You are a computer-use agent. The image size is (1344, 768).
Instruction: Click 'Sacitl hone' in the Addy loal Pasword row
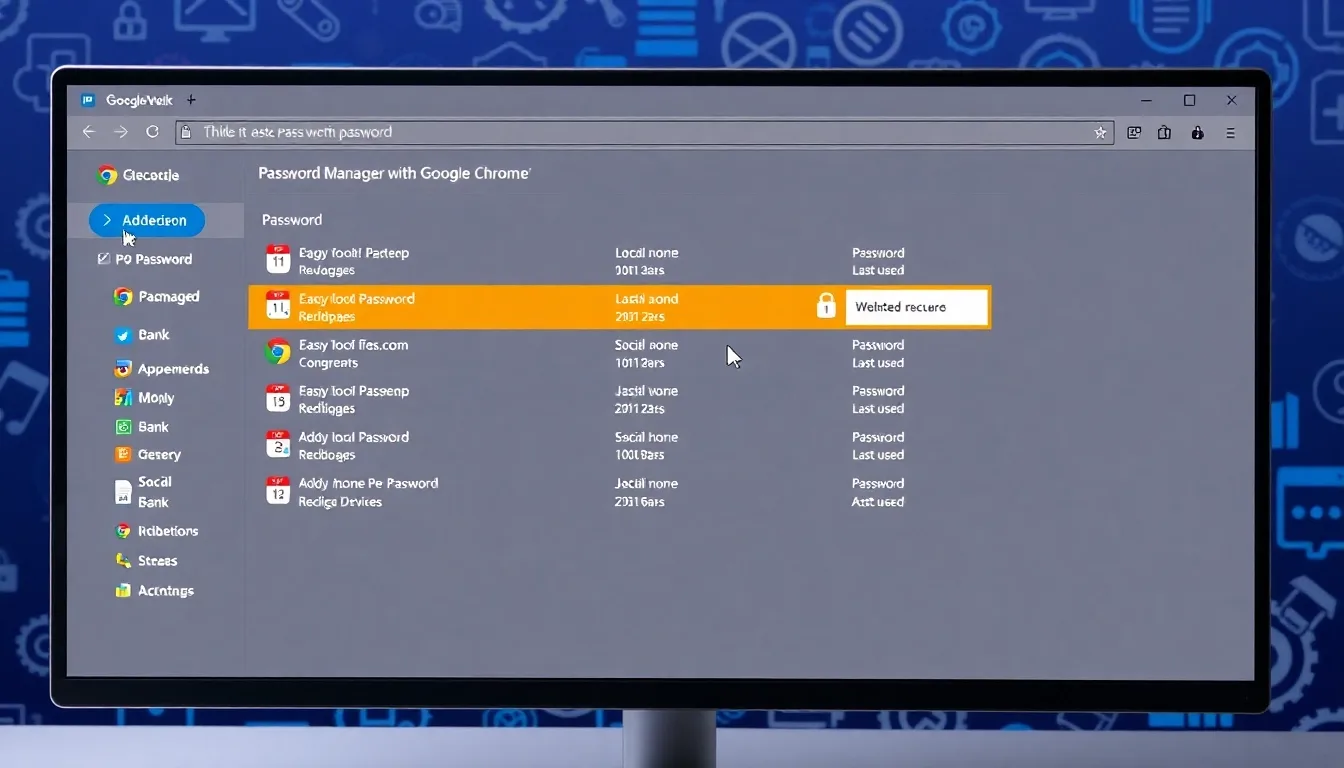(646, 437)
